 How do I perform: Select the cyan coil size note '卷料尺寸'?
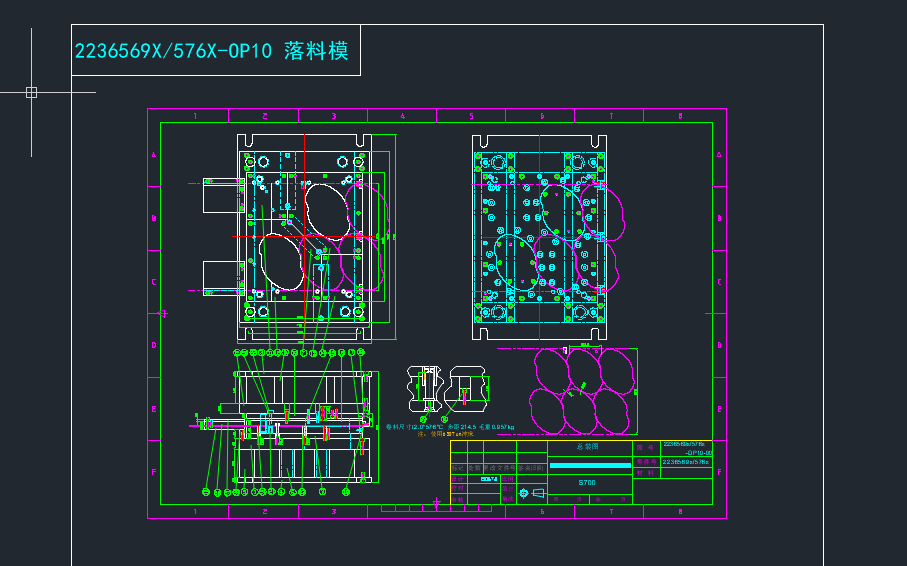(450, 427)
